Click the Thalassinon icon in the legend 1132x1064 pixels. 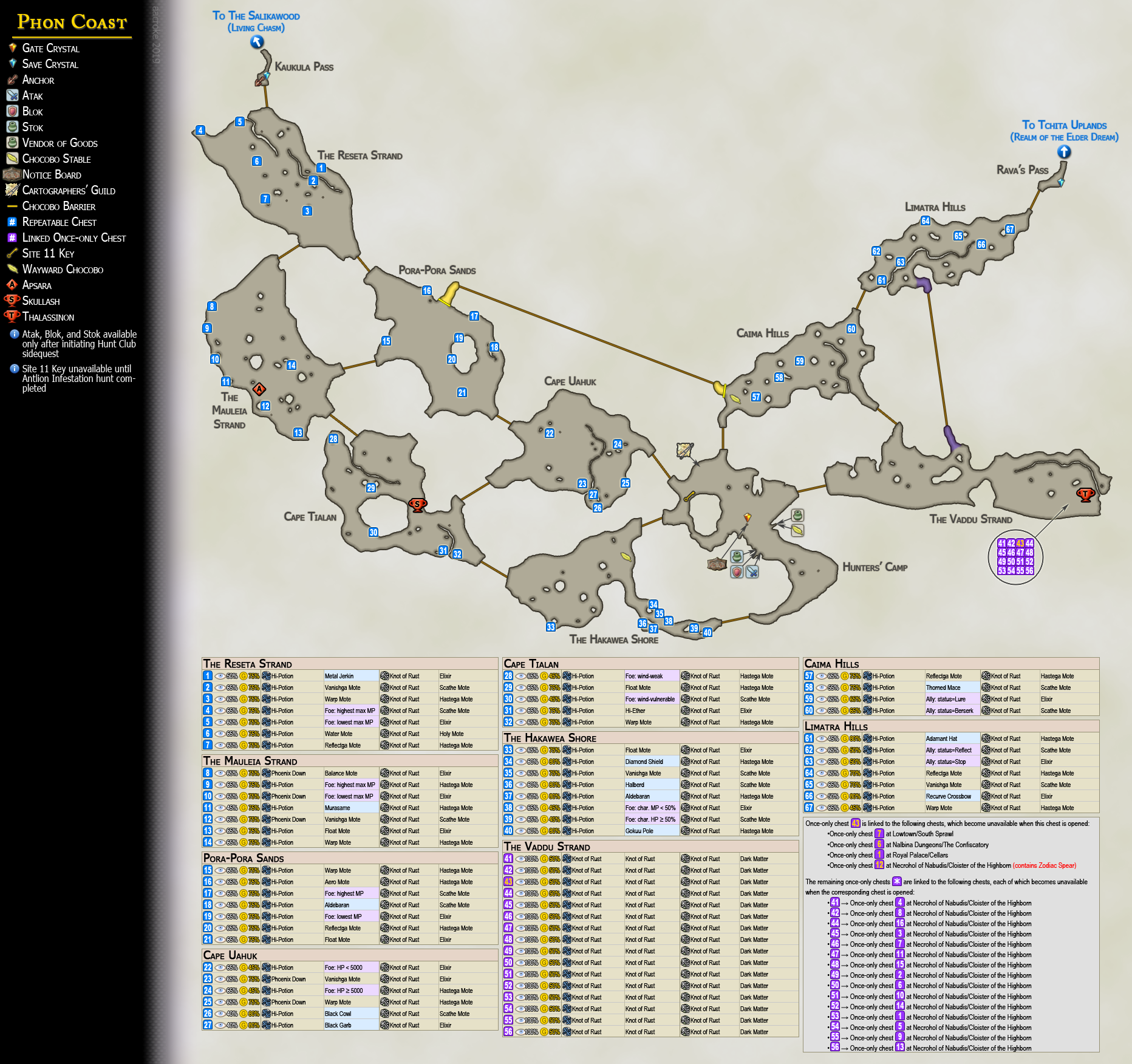click(x=12, y=316)
